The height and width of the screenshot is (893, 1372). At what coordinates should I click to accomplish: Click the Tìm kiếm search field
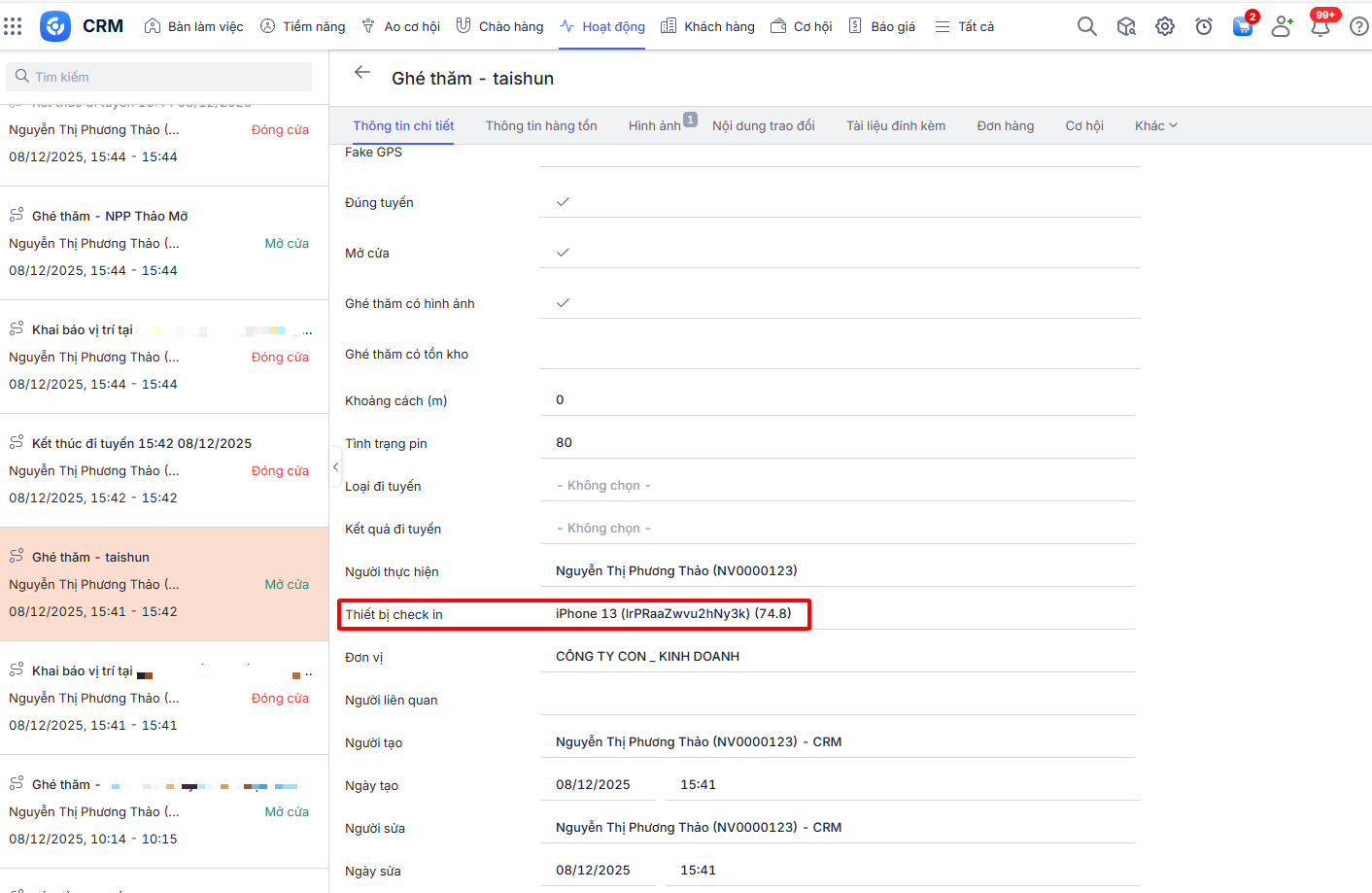pyautogui.click(x=160, y=77)
